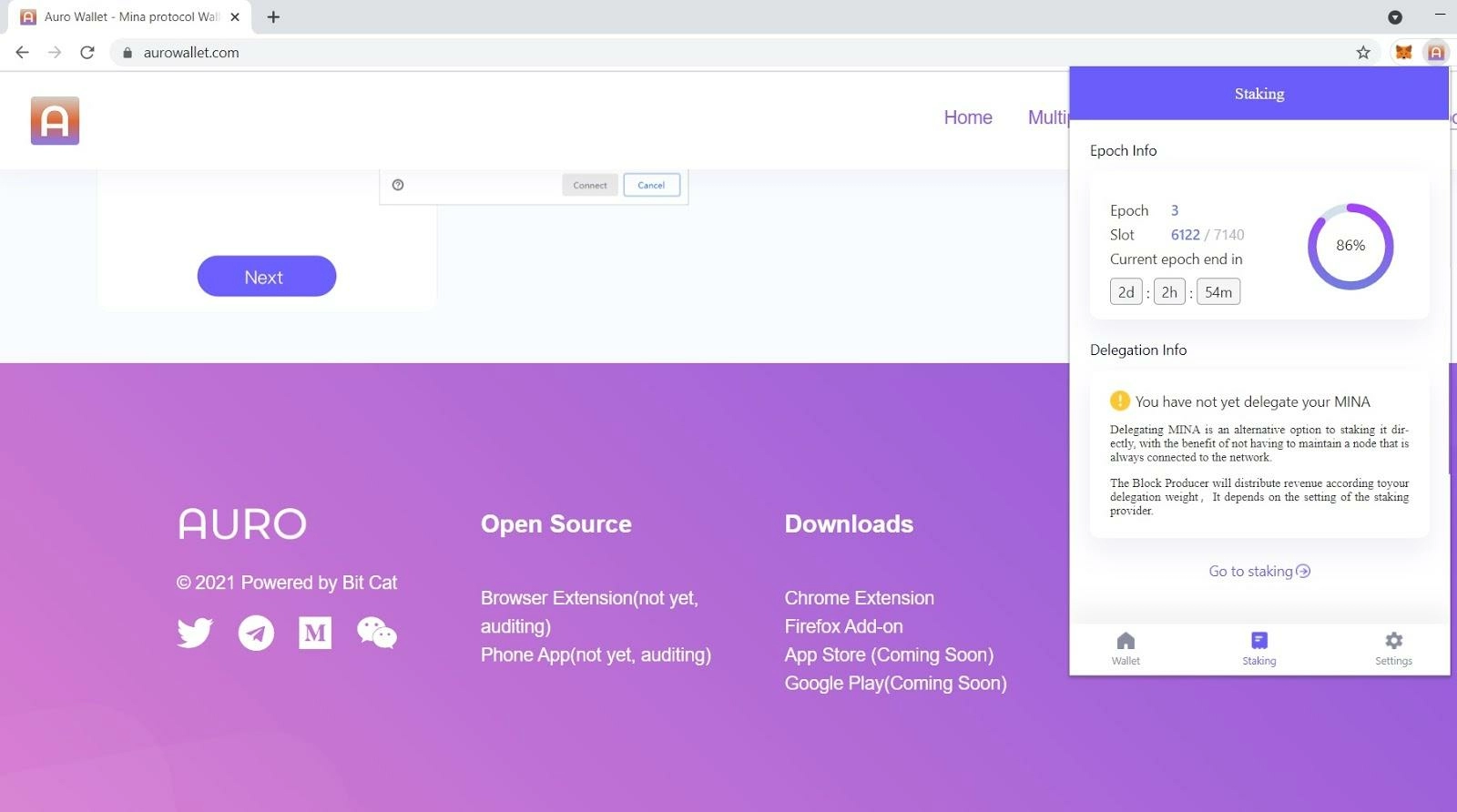Click the Connect button in dialog preview
The image size is (1457, 812).
click(590, 185)
